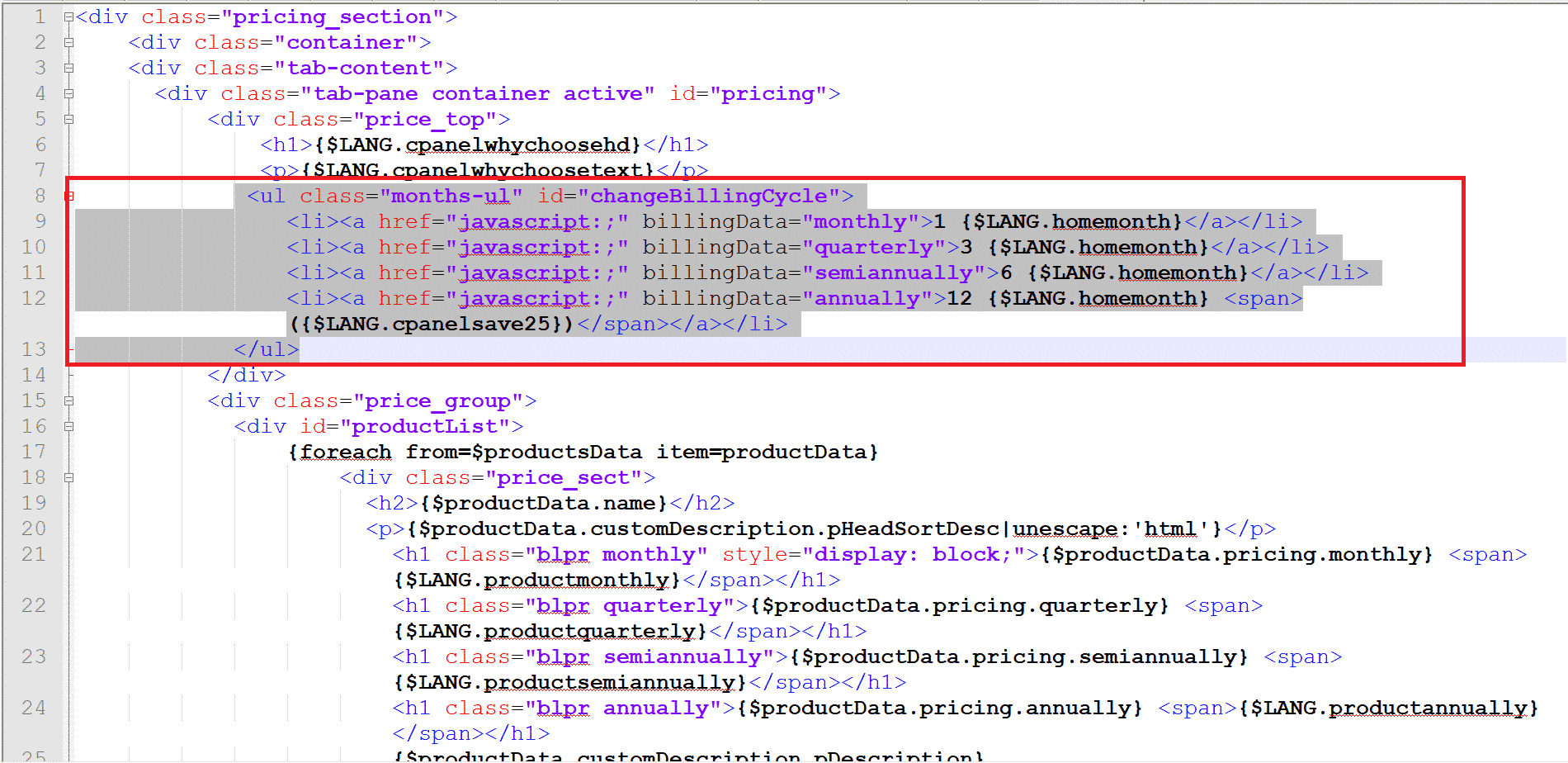
Task: Click the billingData monthly attribute value
Action: [860, 221]
